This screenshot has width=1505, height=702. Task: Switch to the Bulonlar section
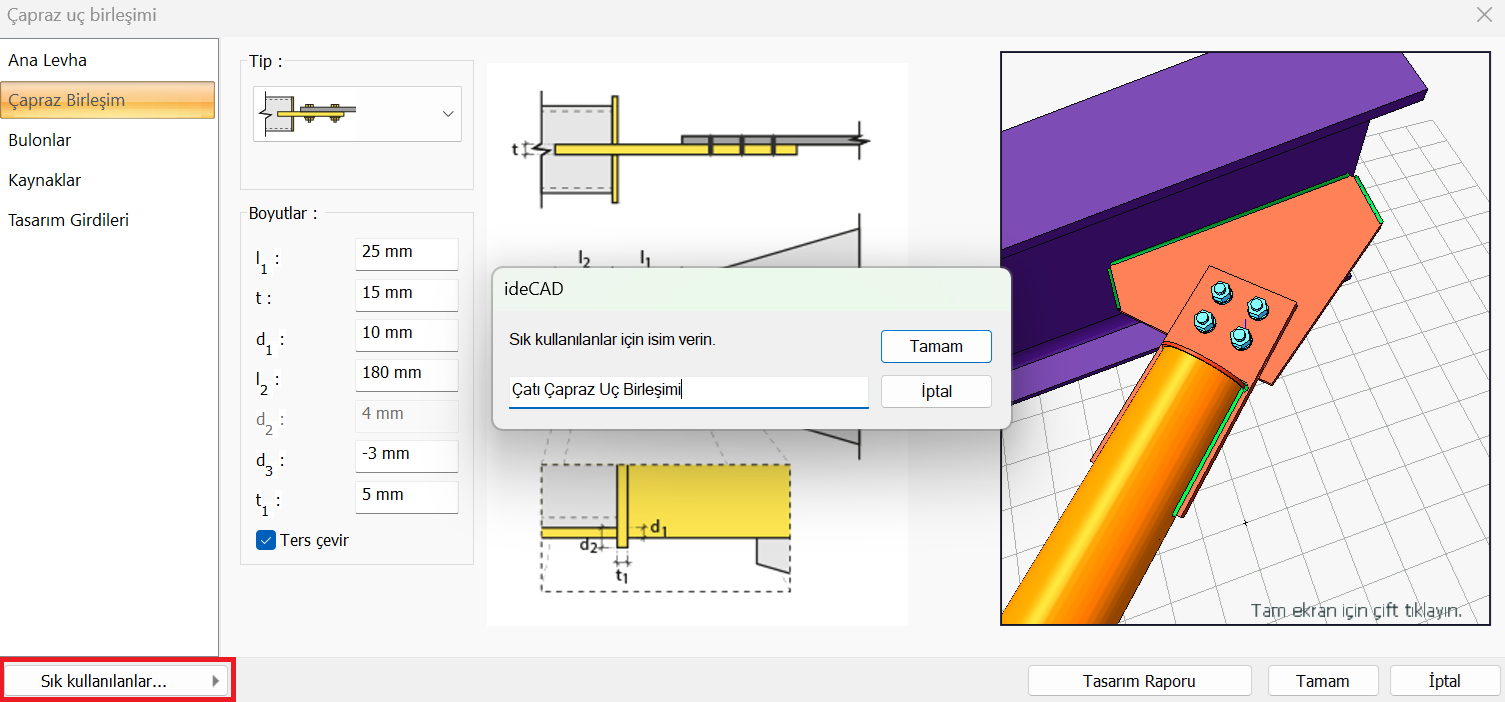(40, 140)
